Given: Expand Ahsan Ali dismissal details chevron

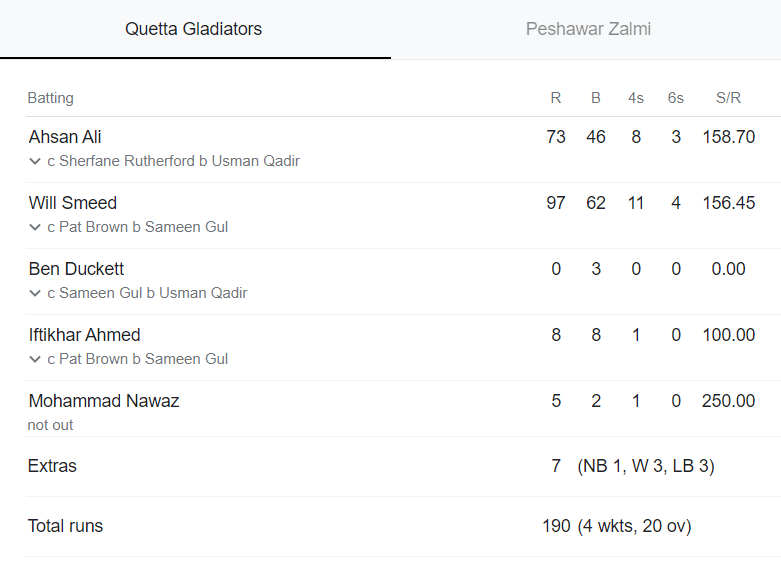Looking at the screenshot, I should pos(35,161).
